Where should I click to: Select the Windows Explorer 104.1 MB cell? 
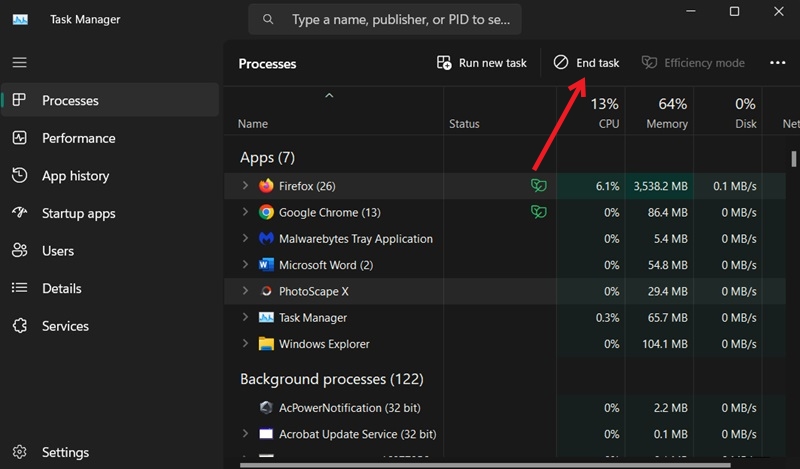click(x=660, y=343)
